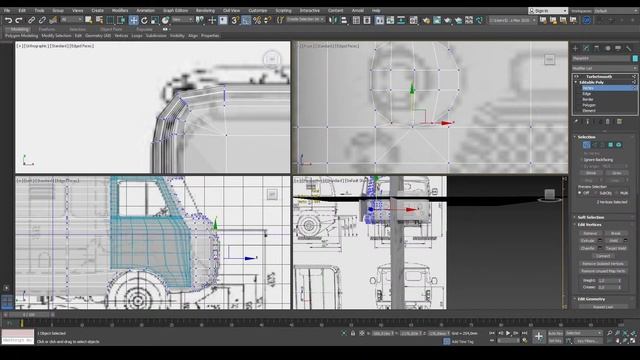
Task: Open the Modify panel icon
Action: pos(586,48)
